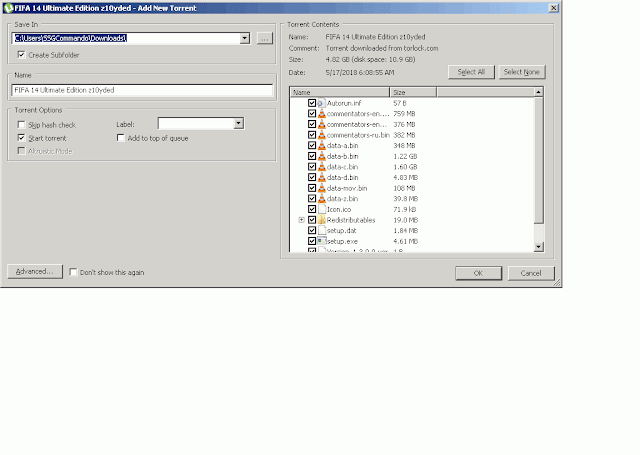Click the Autorun.inf file icon

pyautogui.click(x=322, y=103)
